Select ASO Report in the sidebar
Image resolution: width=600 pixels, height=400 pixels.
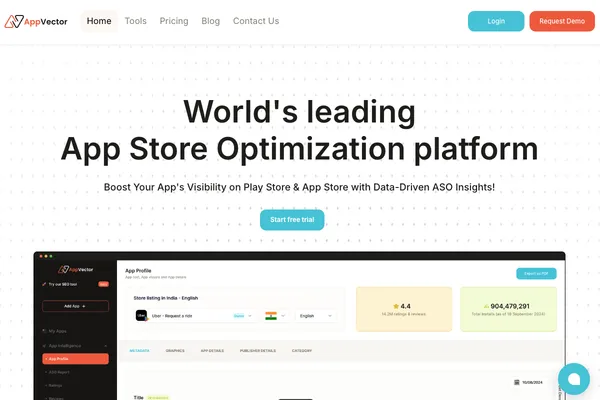[59, 372]
